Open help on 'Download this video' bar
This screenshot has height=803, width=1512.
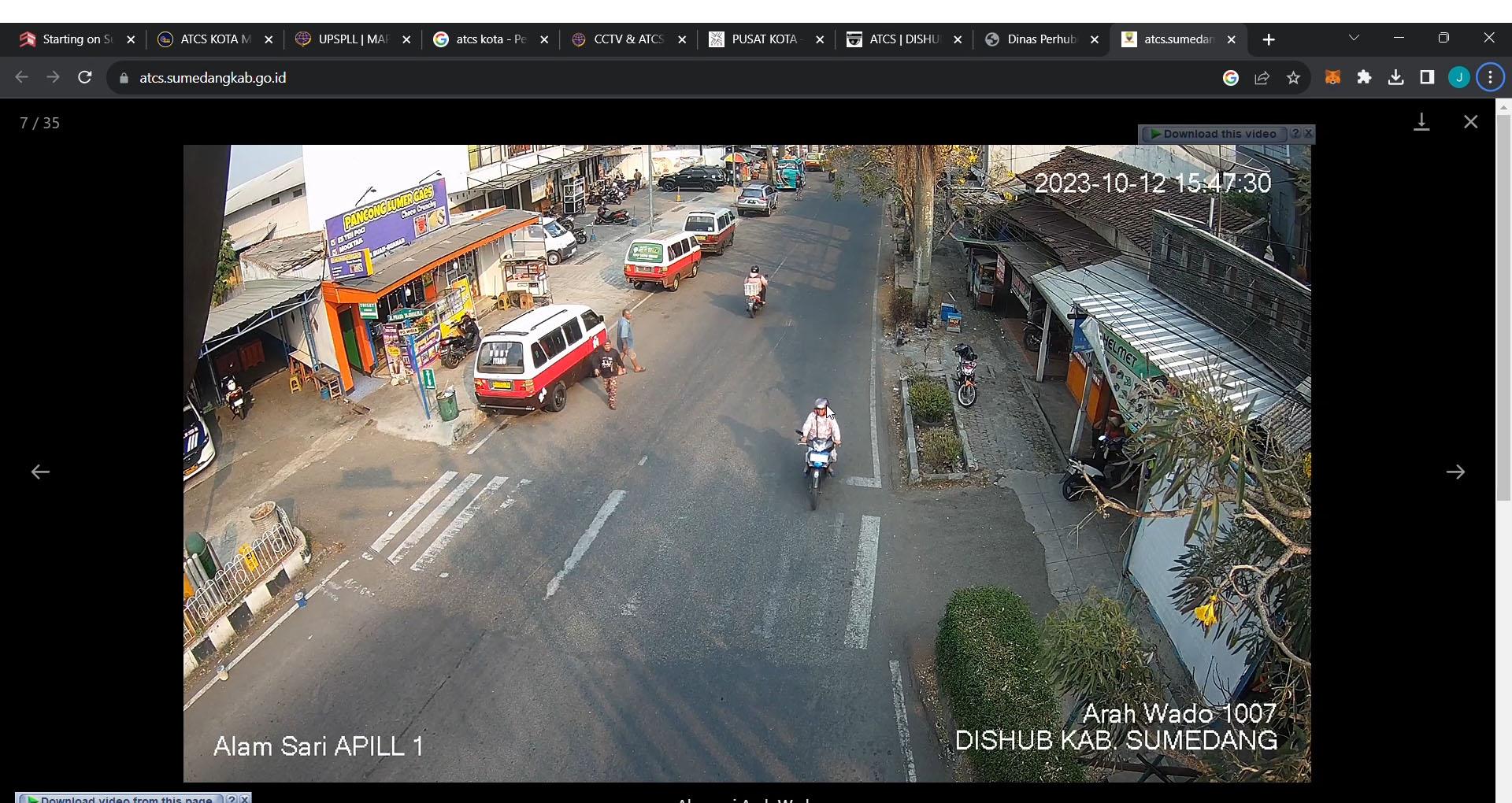1295,134
